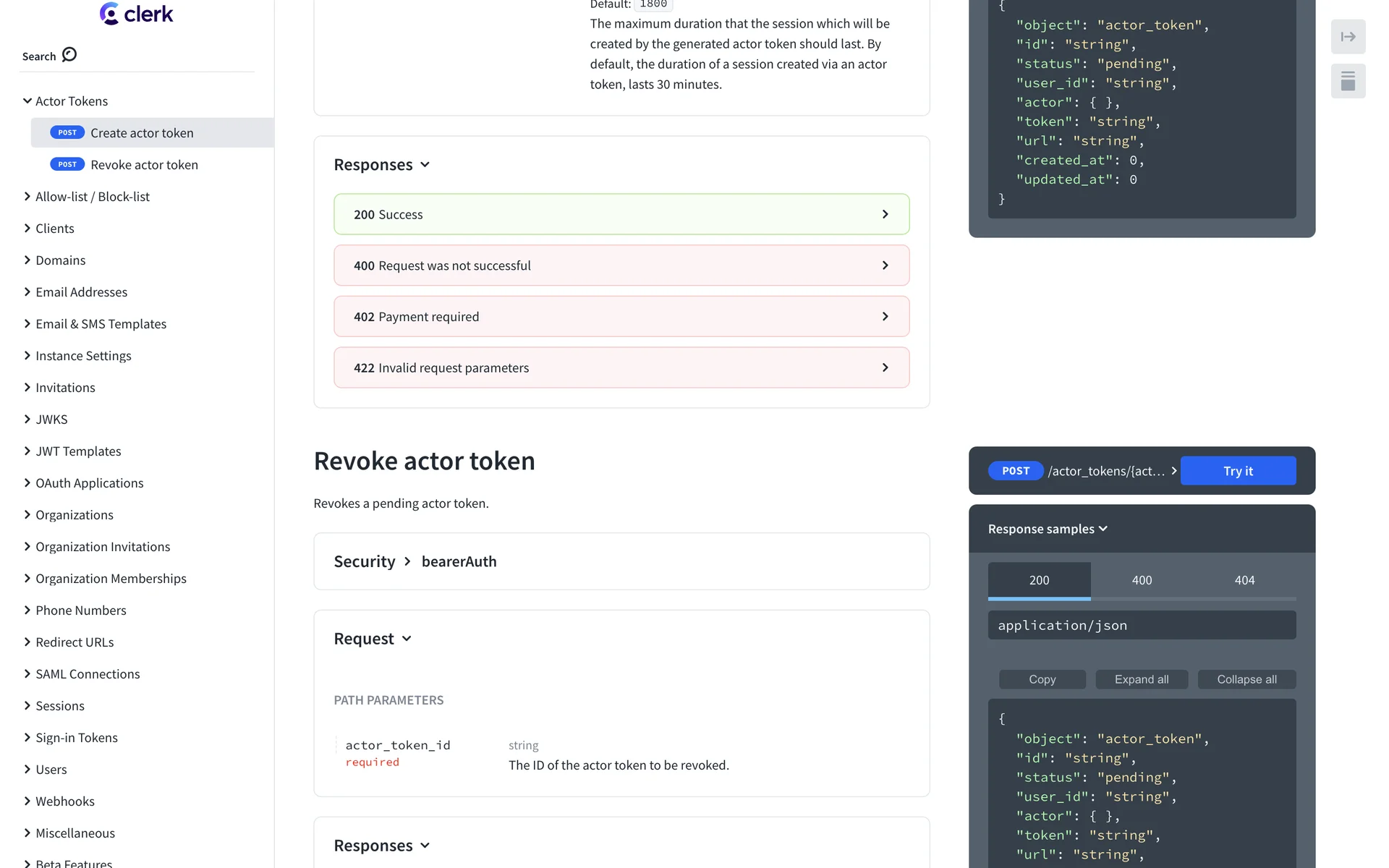Copy the JSON response sample

[1042, 679]
